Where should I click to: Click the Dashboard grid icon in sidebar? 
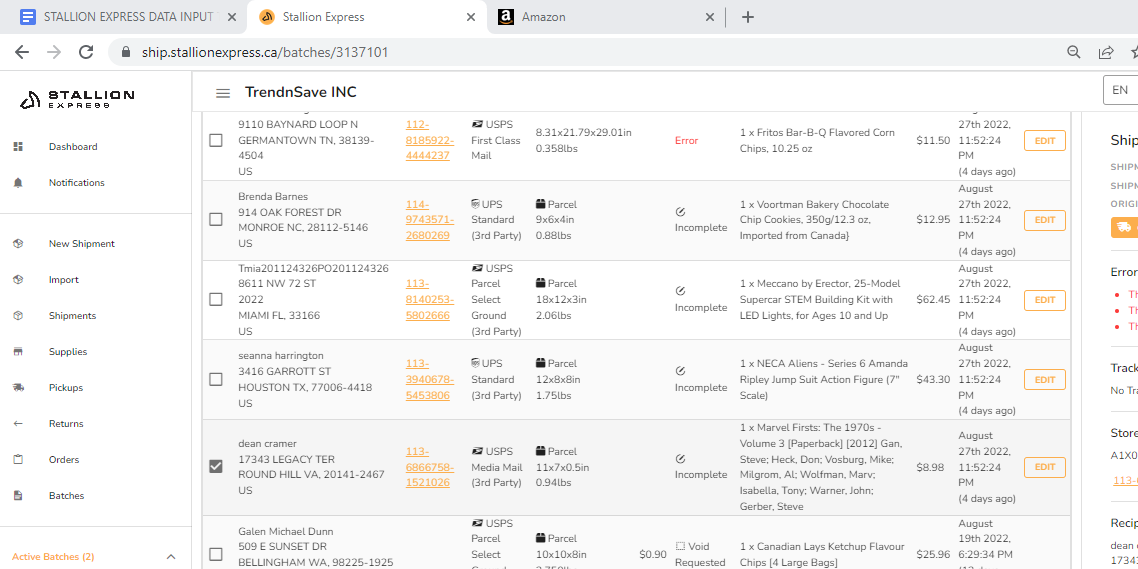(x=18, y=147)
